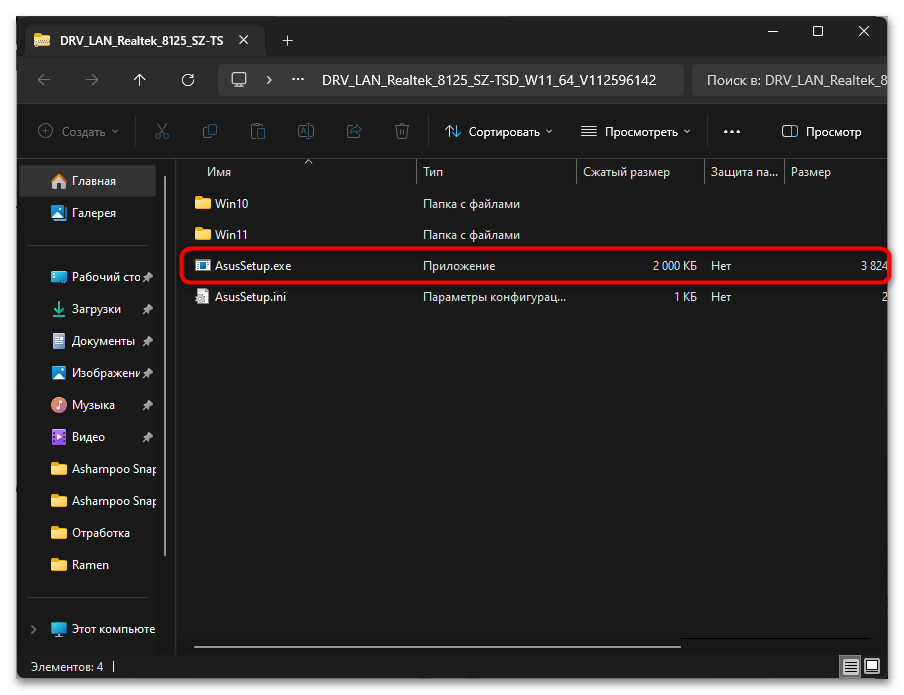Viewport: 904px width, 695px height.
Task: Open Галерея in navigation pane
Action: (x=88, y=213)
